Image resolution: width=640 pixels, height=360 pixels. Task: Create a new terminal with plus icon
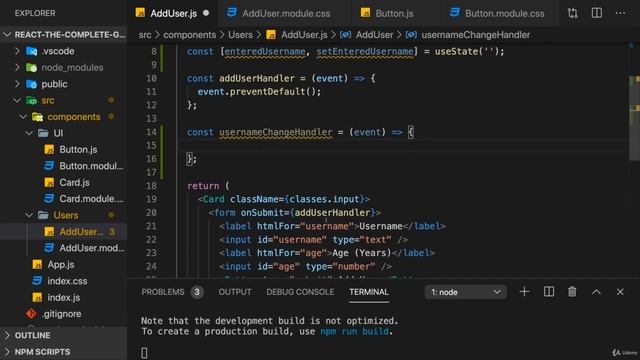[524, 292]
